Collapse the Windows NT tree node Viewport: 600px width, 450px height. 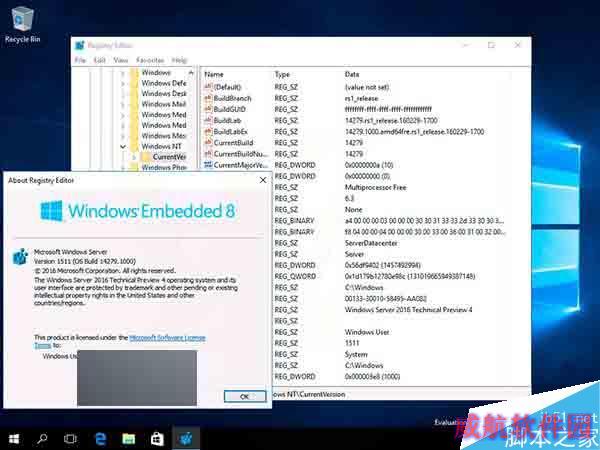[x=123, y=146]
